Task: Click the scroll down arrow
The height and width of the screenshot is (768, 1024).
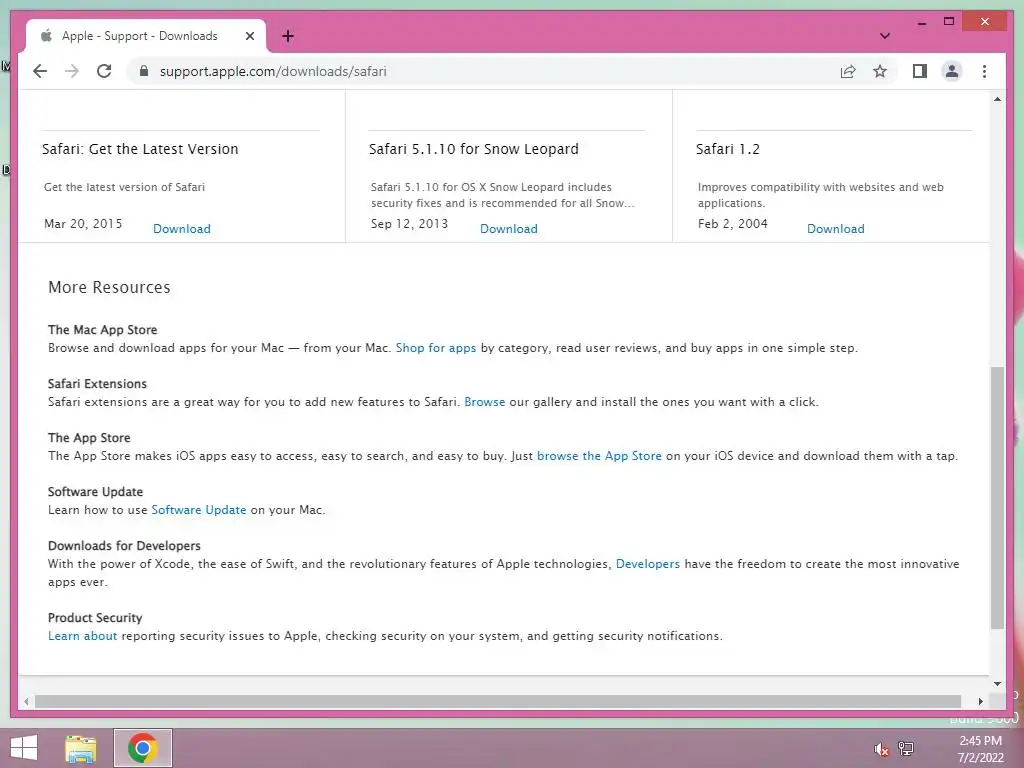Action: (x=997, y=684)
